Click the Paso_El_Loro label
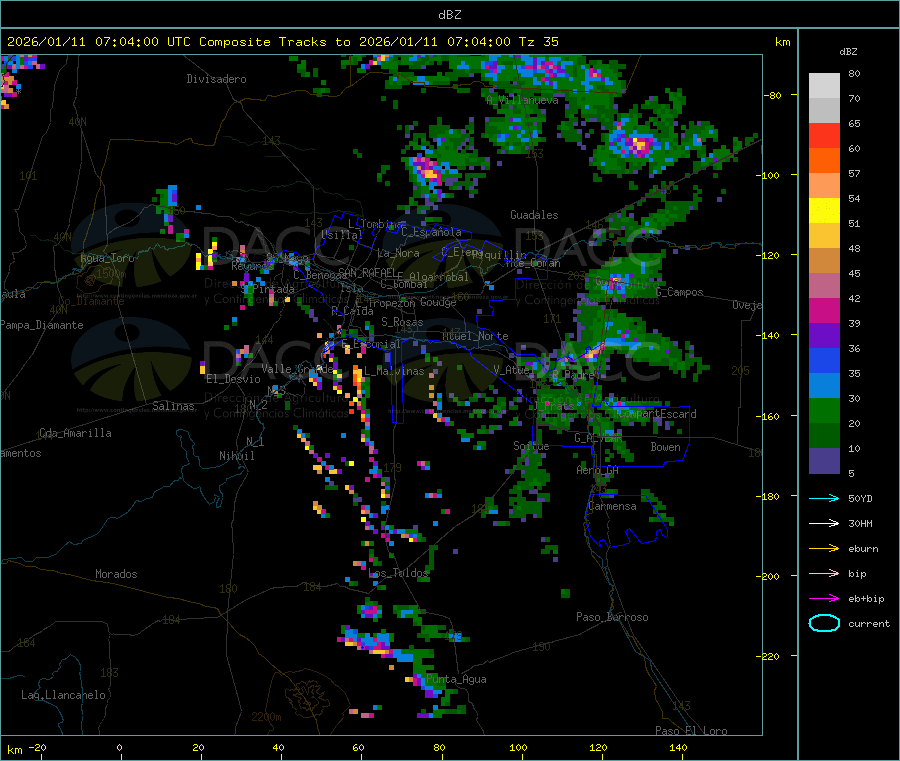The height and width of the screenshot is (761, 900). tap(691, 731)
